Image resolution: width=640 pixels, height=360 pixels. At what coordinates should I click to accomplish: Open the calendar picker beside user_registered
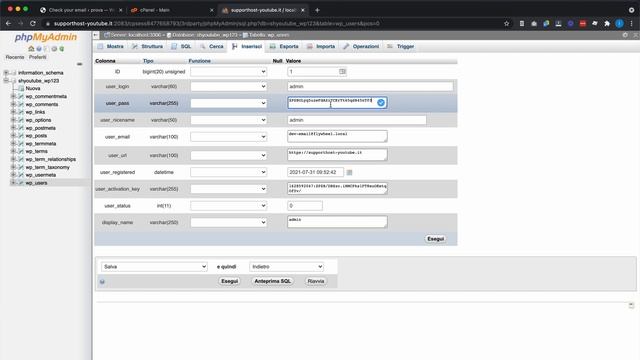coord(349,172)
